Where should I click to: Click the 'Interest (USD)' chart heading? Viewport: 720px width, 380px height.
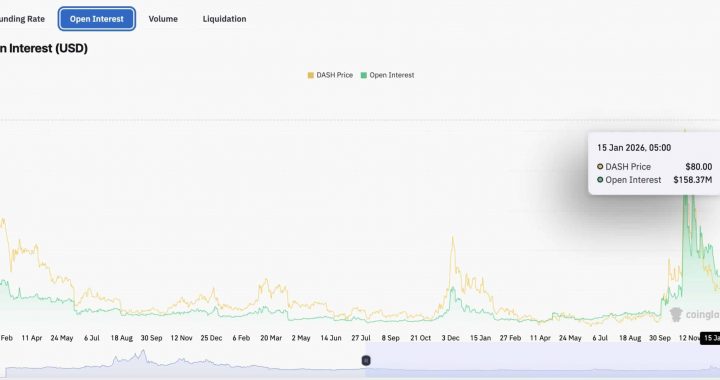pyautogui.click(x=48, y=48)
